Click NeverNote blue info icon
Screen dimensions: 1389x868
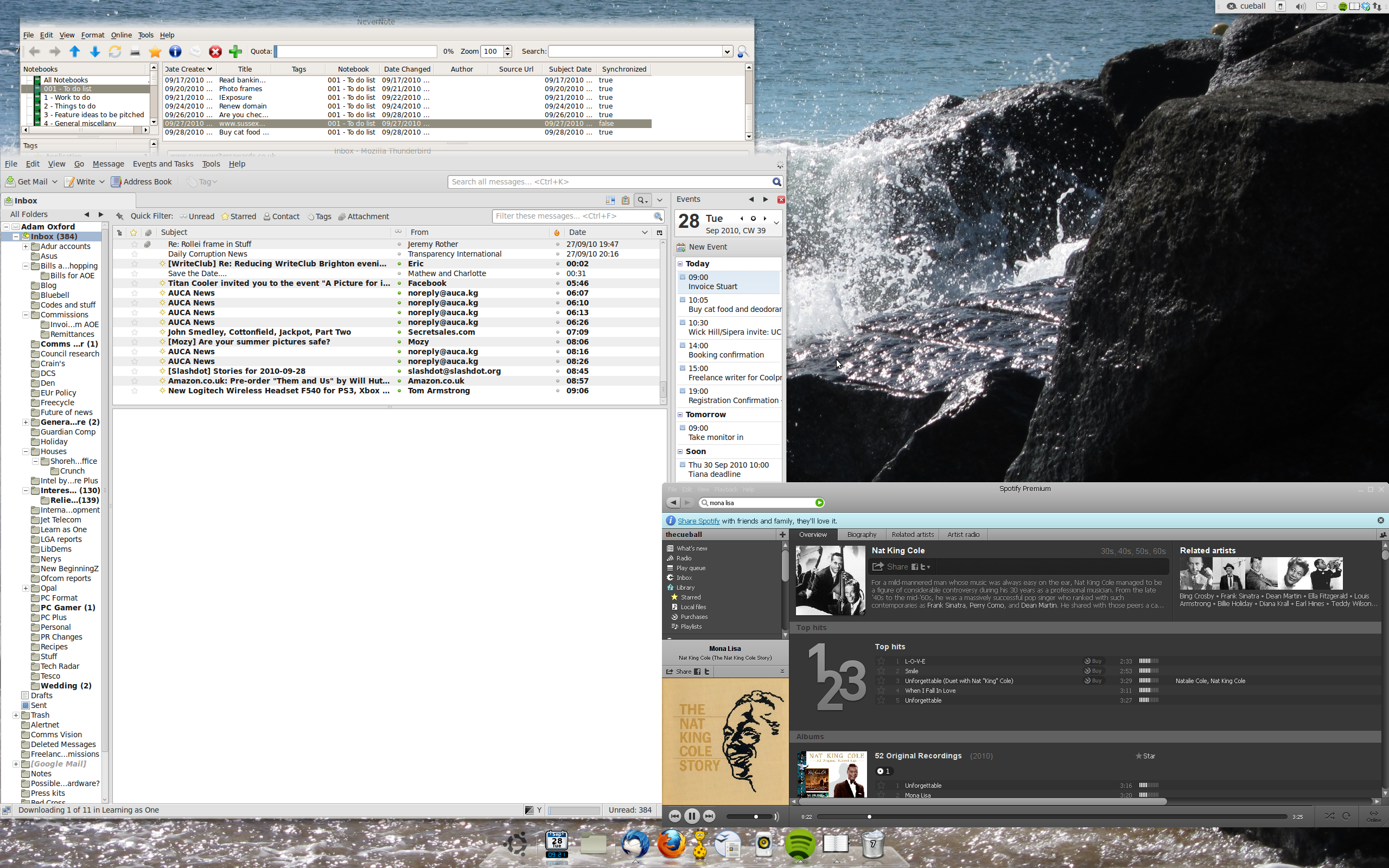(x=175, y=52)
